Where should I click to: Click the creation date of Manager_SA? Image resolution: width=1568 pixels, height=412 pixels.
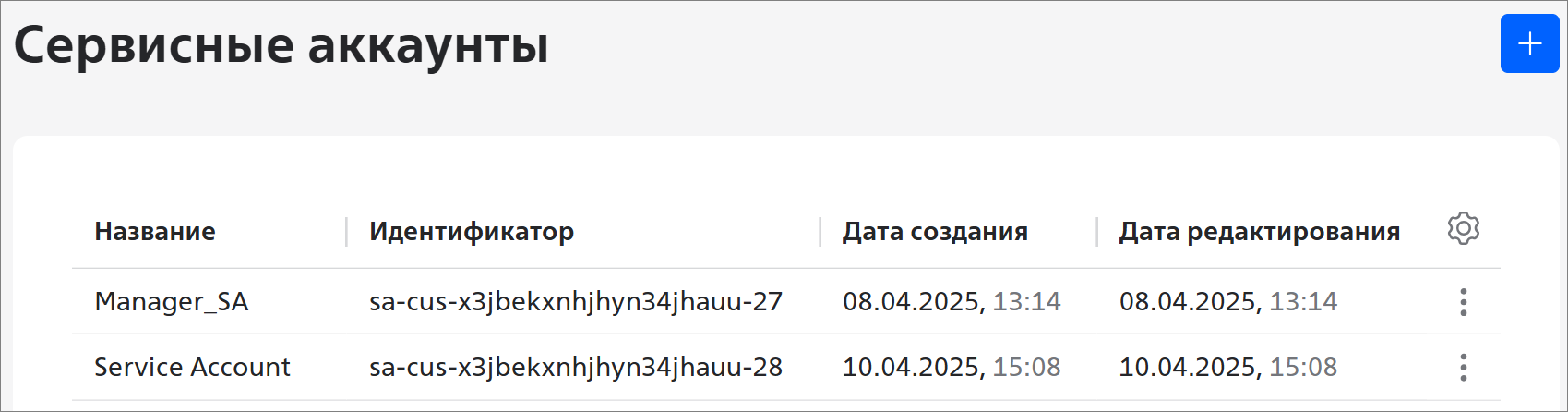pyautogui.click(x=952, y=302)
